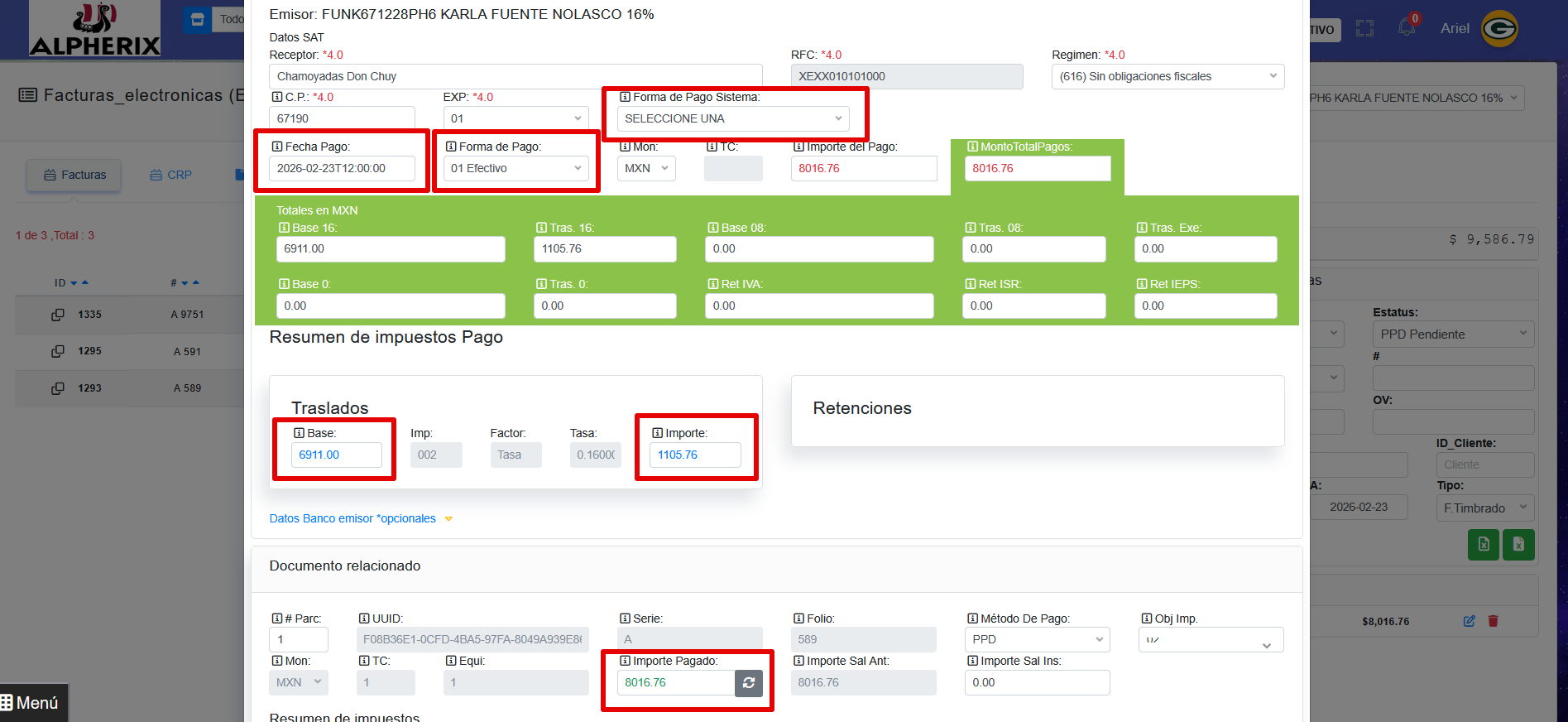Click the Fecha Pago input field
Image resolution: width=1568 pixels, height=722 pixels.
pos(341,168)
